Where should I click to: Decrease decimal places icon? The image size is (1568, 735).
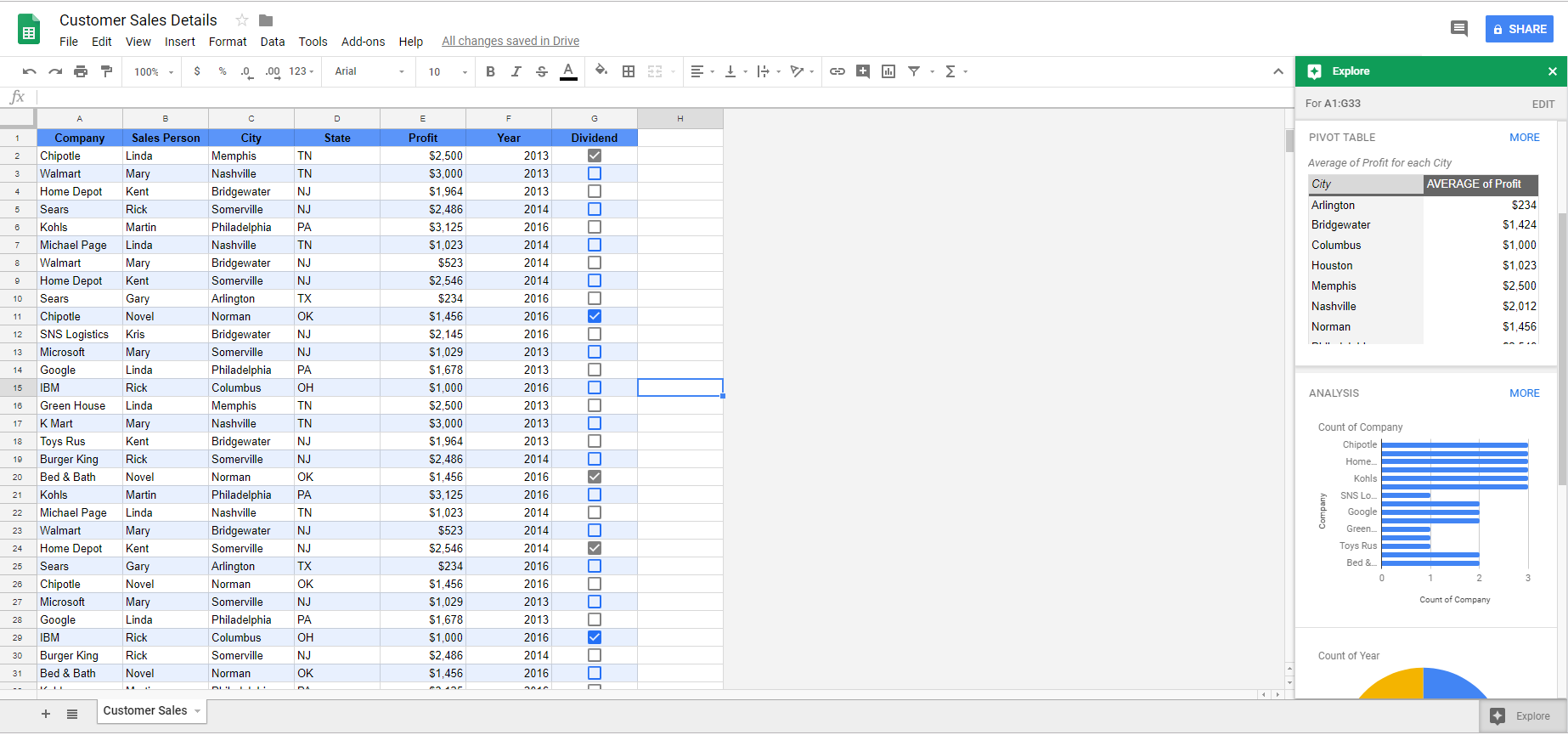point(246,71)
